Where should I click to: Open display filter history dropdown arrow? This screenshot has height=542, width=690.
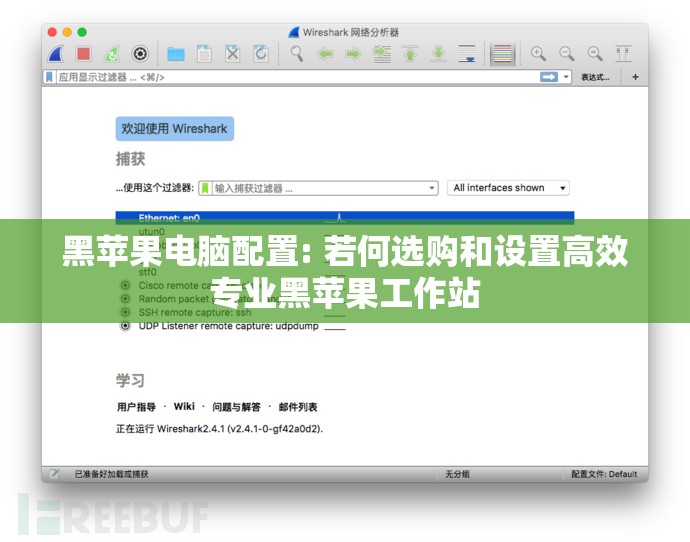coord(566,77)
